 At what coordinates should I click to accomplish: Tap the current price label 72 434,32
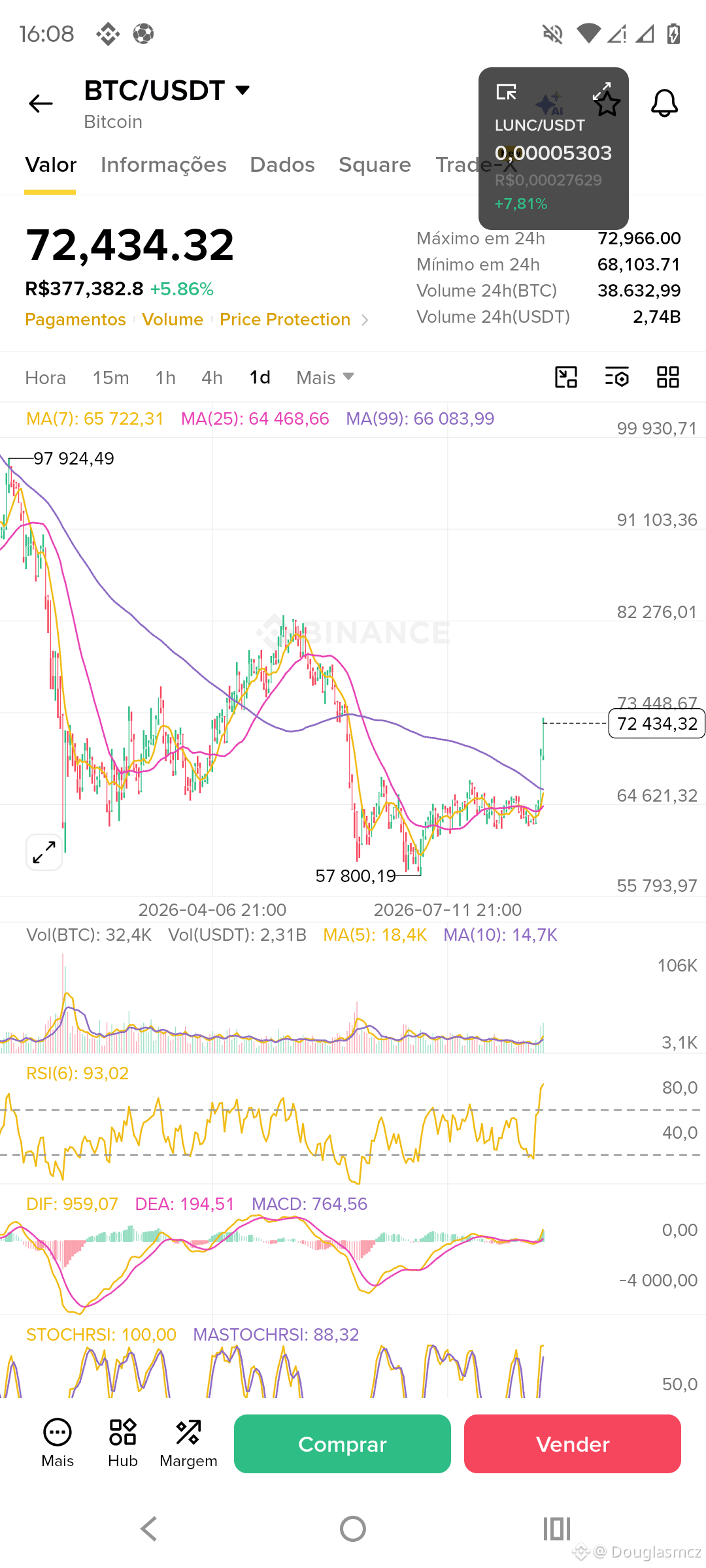[657, 723]
